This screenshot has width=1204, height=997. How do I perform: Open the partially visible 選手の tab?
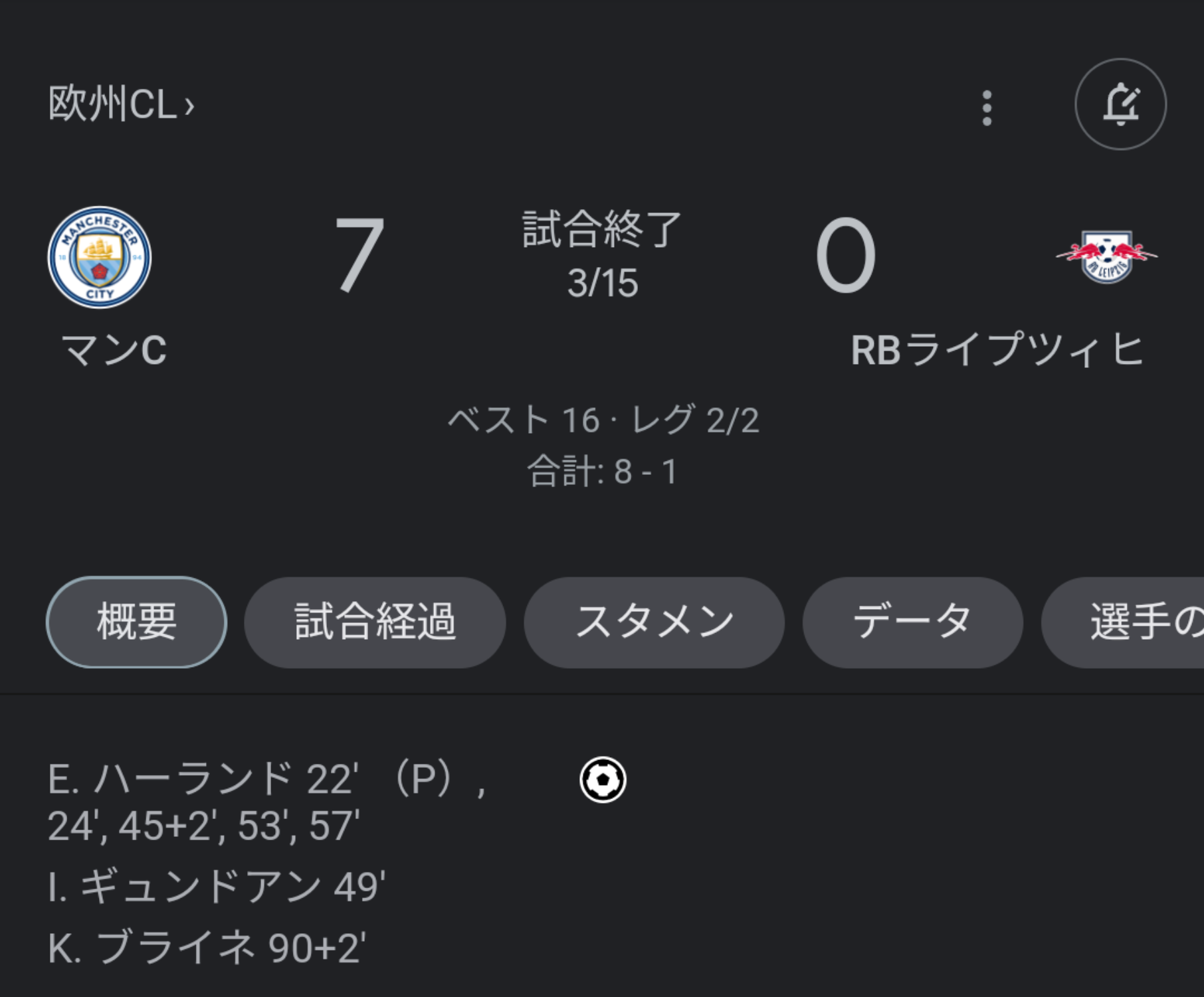(x=1123, y=622)
